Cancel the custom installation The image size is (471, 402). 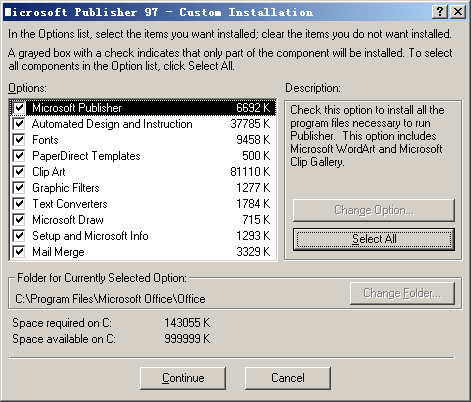pos(288,378)
